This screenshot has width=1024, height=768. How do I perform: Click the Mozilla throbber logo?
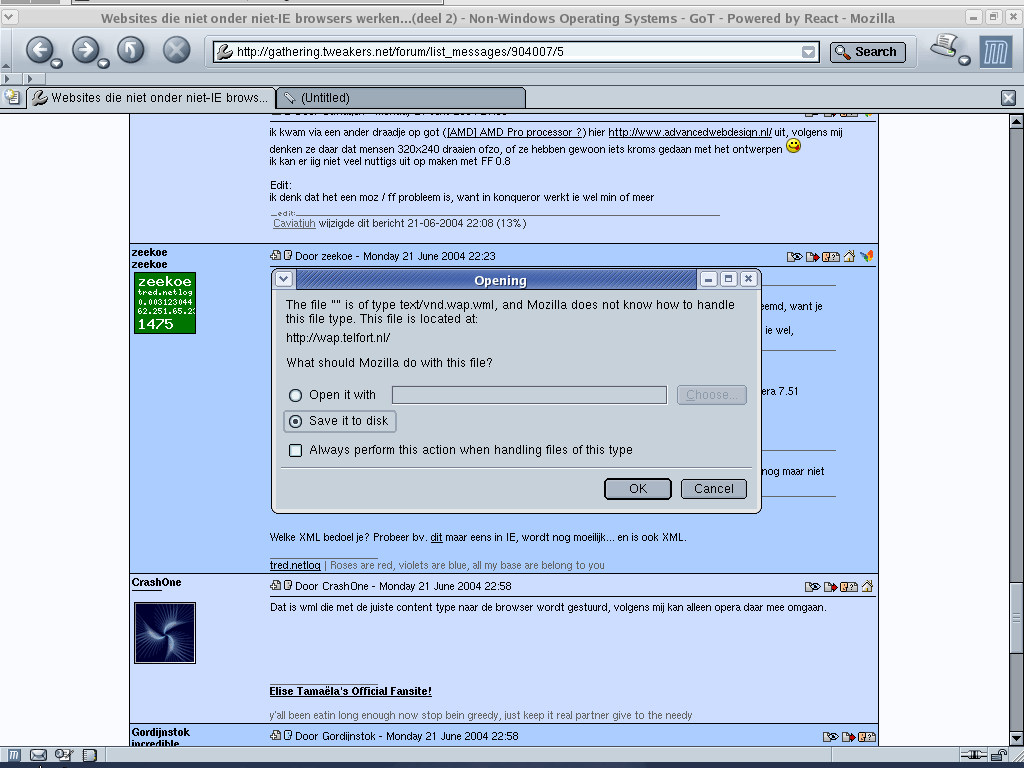tap(995, 52)
